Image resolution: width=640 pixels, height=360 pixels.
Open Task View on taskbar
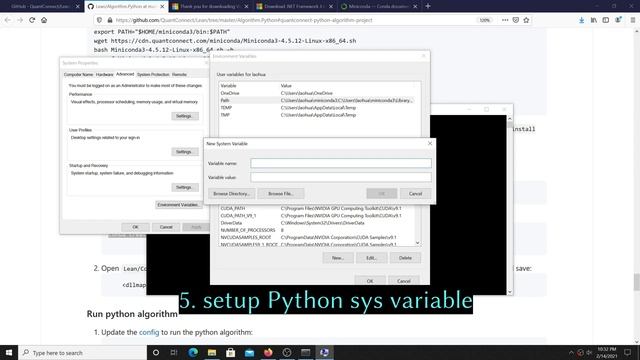(x=174, y=353)
